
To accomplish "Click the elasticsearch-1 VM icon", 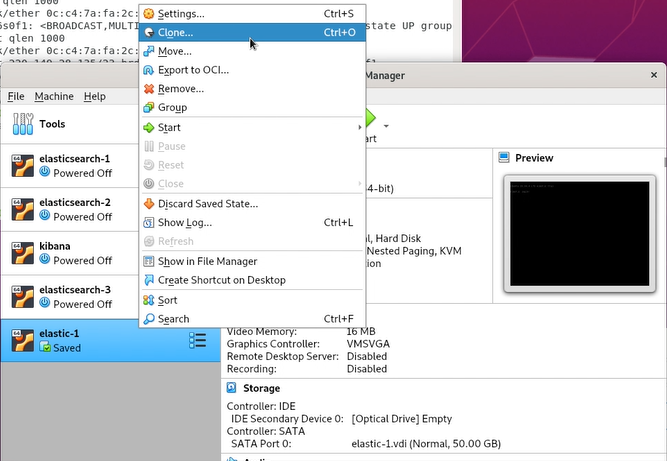I will coord(23,165).
